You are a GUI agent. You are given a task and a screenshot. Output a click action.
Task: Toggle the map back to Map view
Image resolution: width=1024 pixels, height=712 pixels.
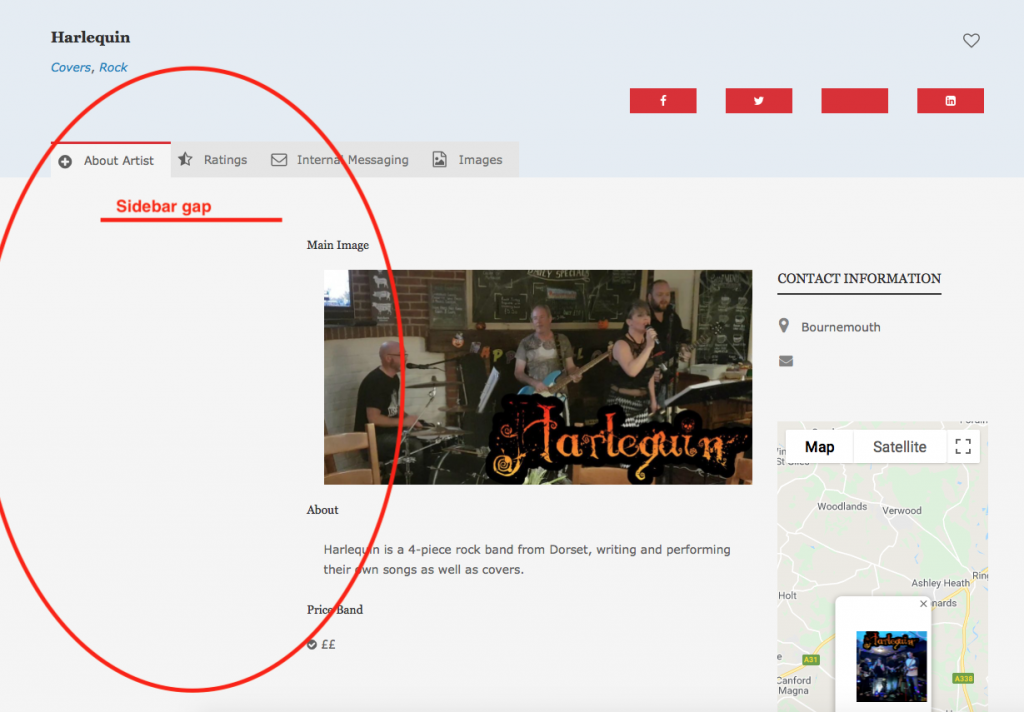coord(819,446)
